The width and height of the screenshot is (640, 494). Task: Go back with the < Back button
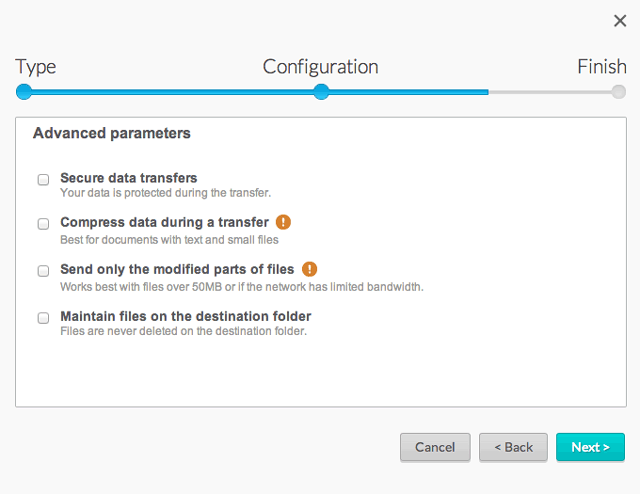[x=513, y=447]
